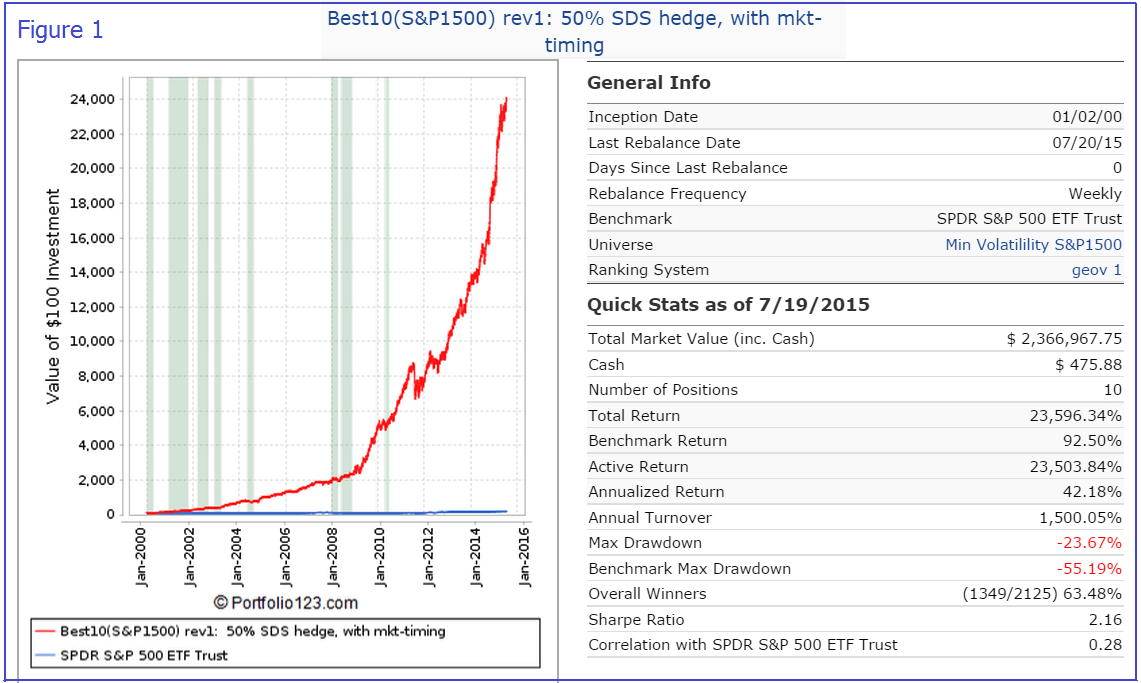Click the Overall Winners value (1349/2125) 63.48%
1141x683 pixels.
pos(1042,594)
